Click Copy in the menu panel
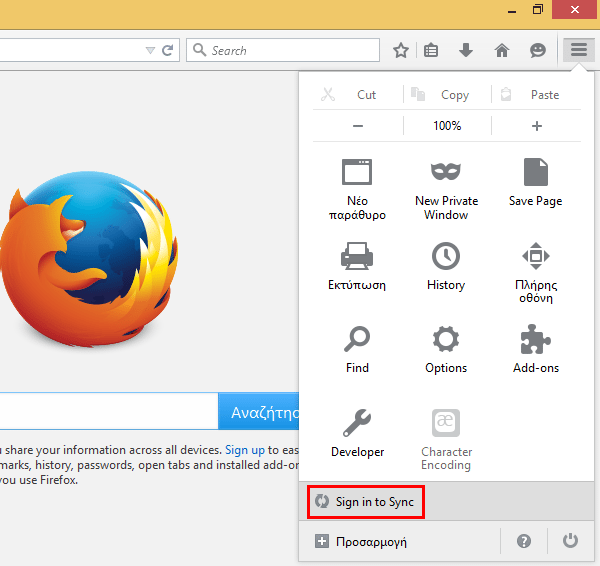This screenshot has width=600, height=566. (x=447, y=95)
